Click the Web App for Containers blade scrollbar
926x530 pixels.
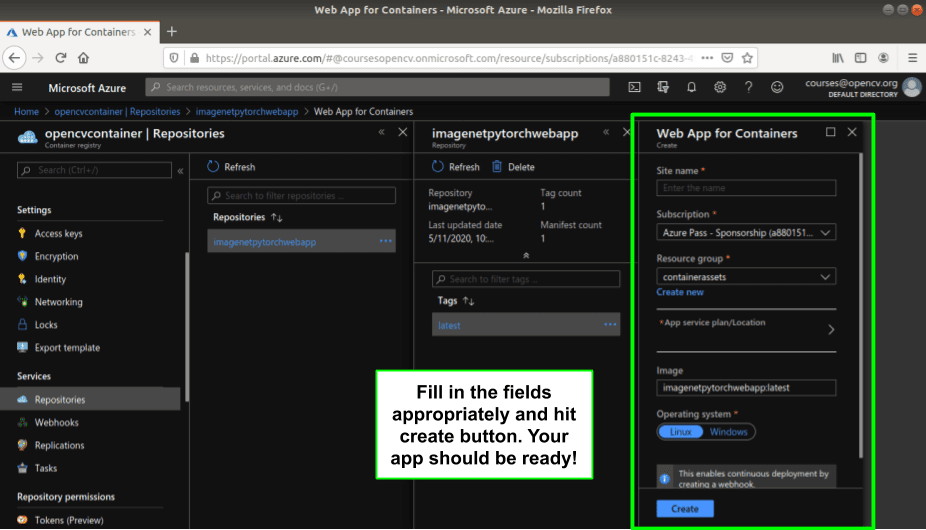[861, 305]
